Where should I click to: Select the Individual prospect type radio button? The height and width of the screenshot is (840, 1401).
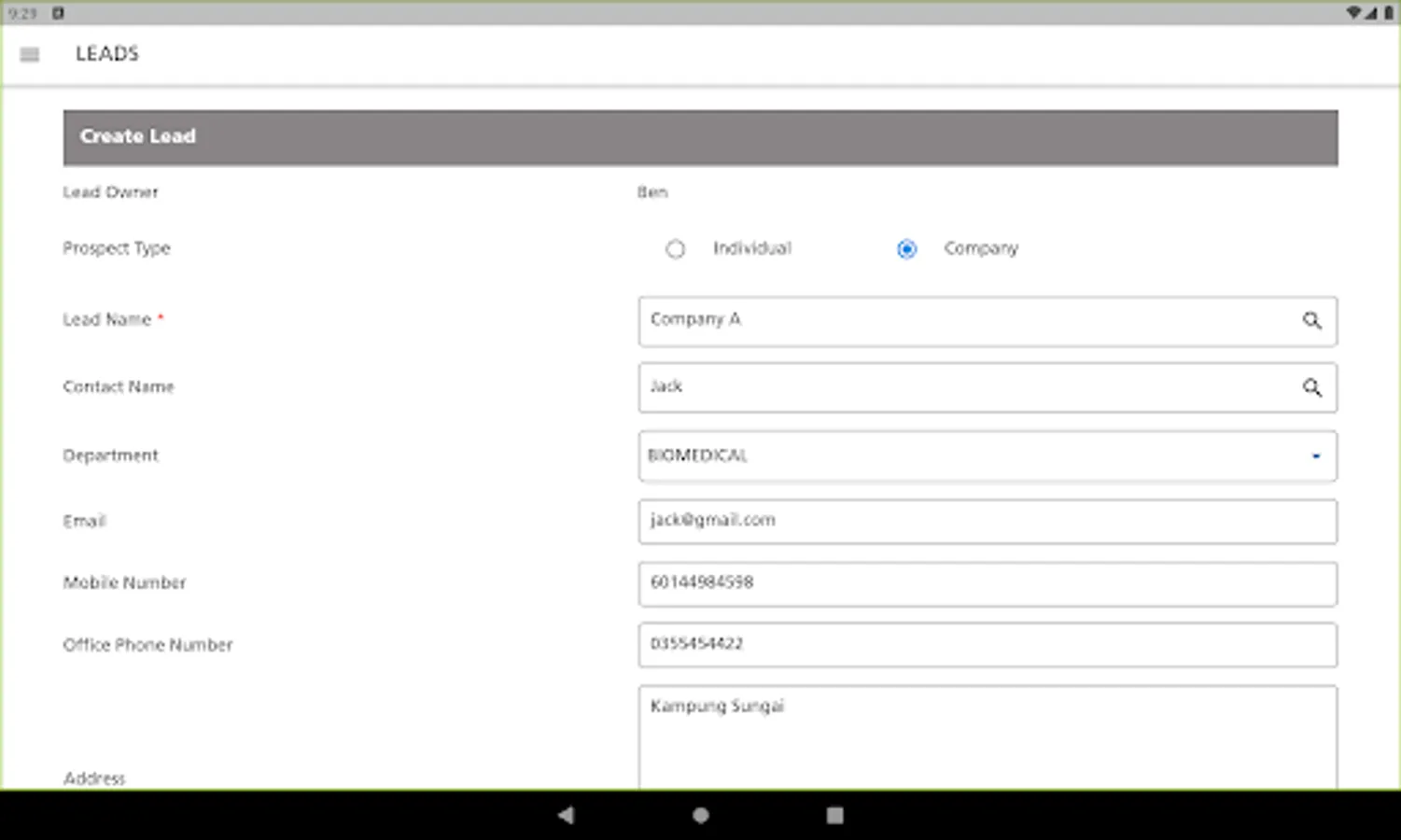(676, 249)
